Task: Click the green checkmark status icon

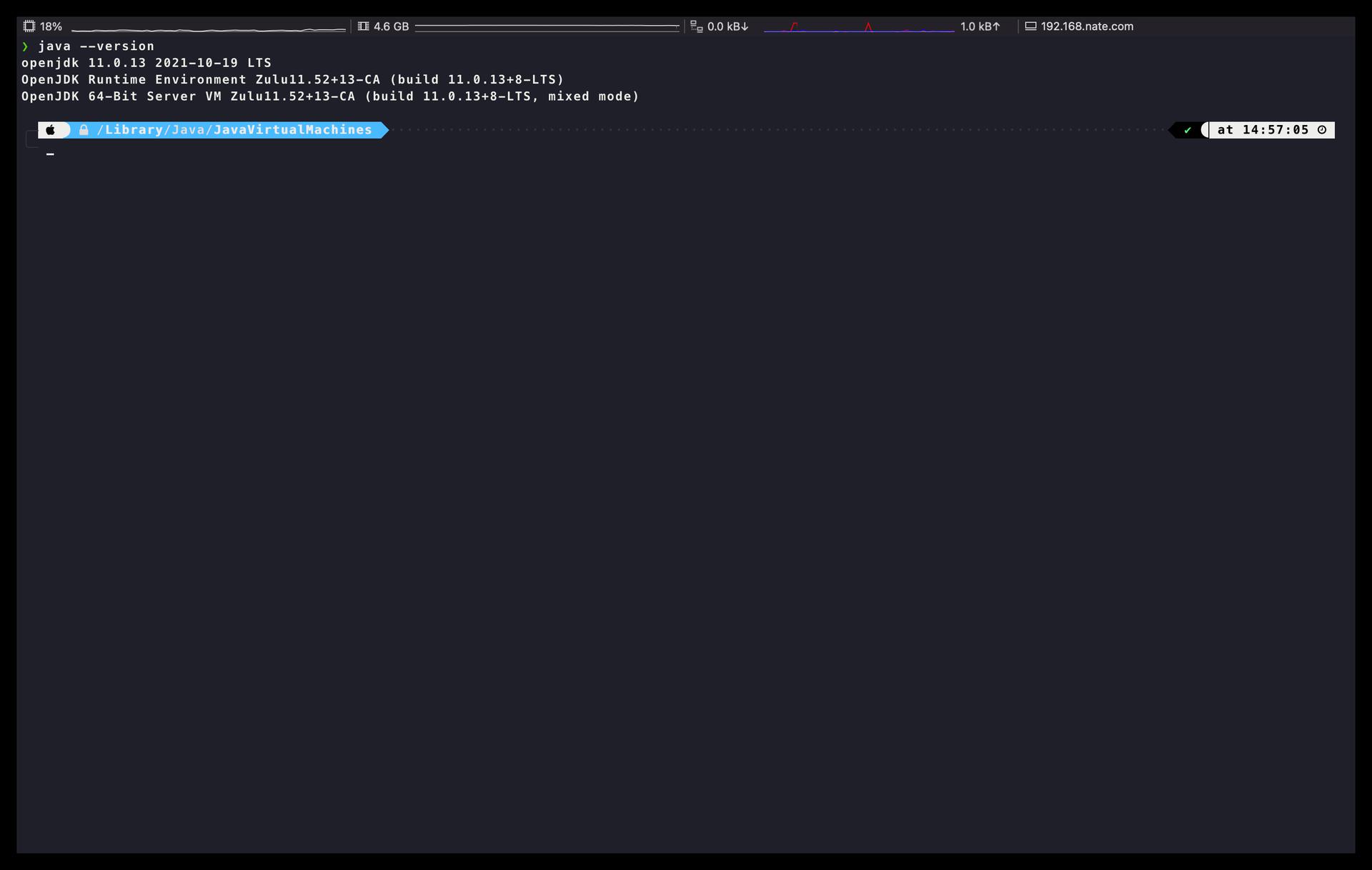Action: [1188, 130]
